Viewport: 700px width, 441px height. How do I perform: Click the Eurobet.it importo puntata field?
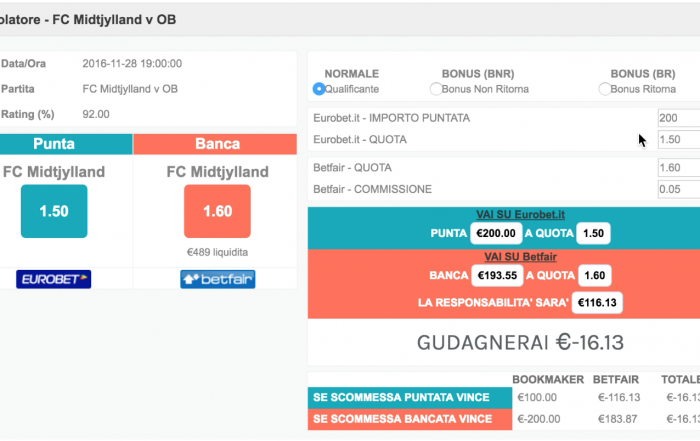click(x=679, y=118)
